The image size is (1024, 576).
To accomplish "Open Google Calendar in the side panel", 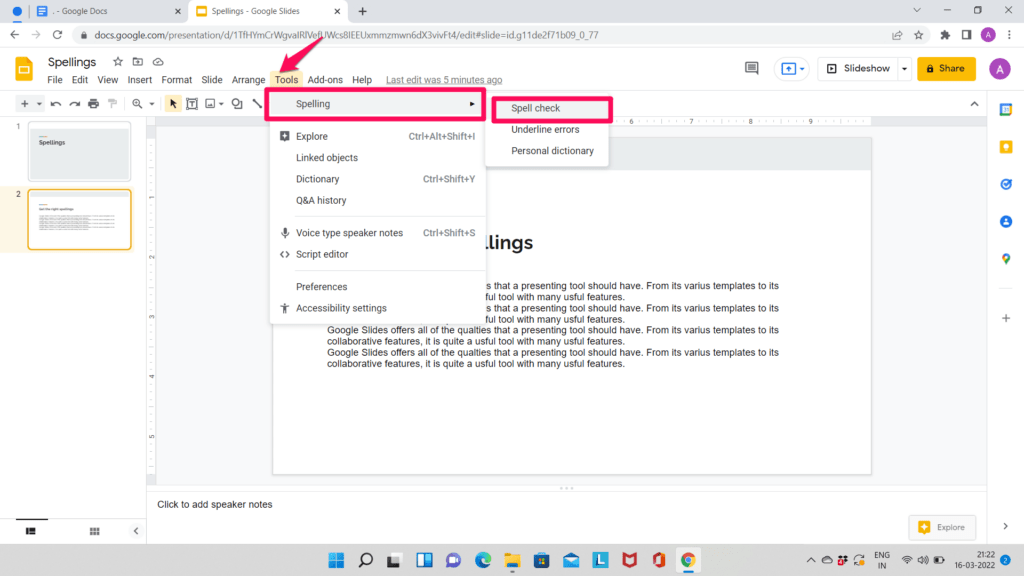I will coord(1006,110).
